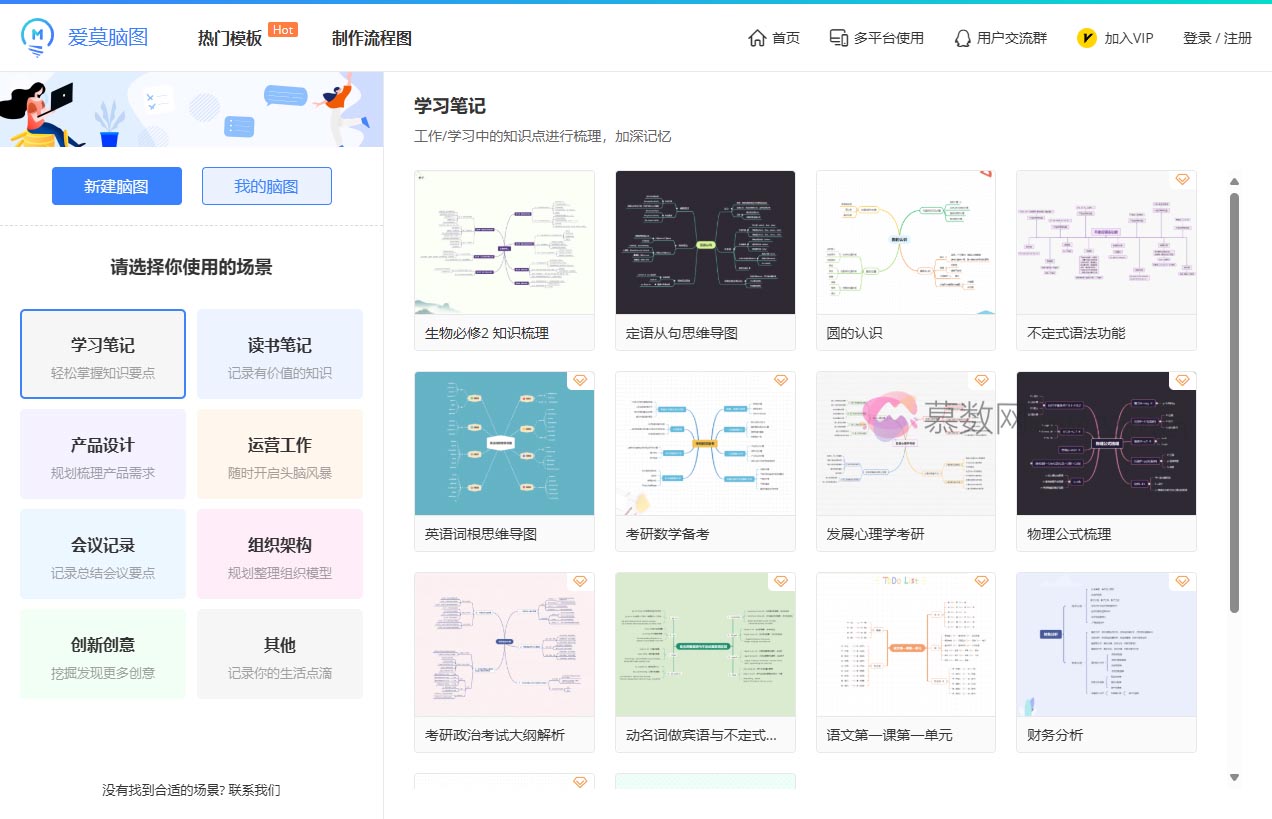
Task: Open the 生物必修2 知识梳理 template thumbnail
Action: tap(504, 242)
